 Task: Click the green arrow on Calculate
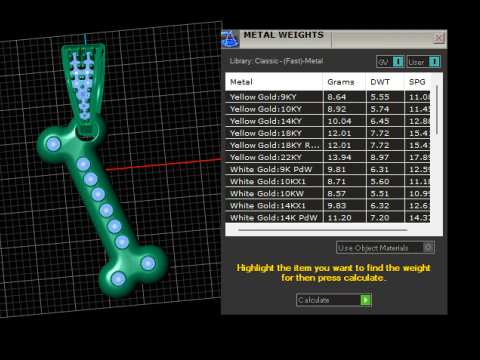[365, 300]
